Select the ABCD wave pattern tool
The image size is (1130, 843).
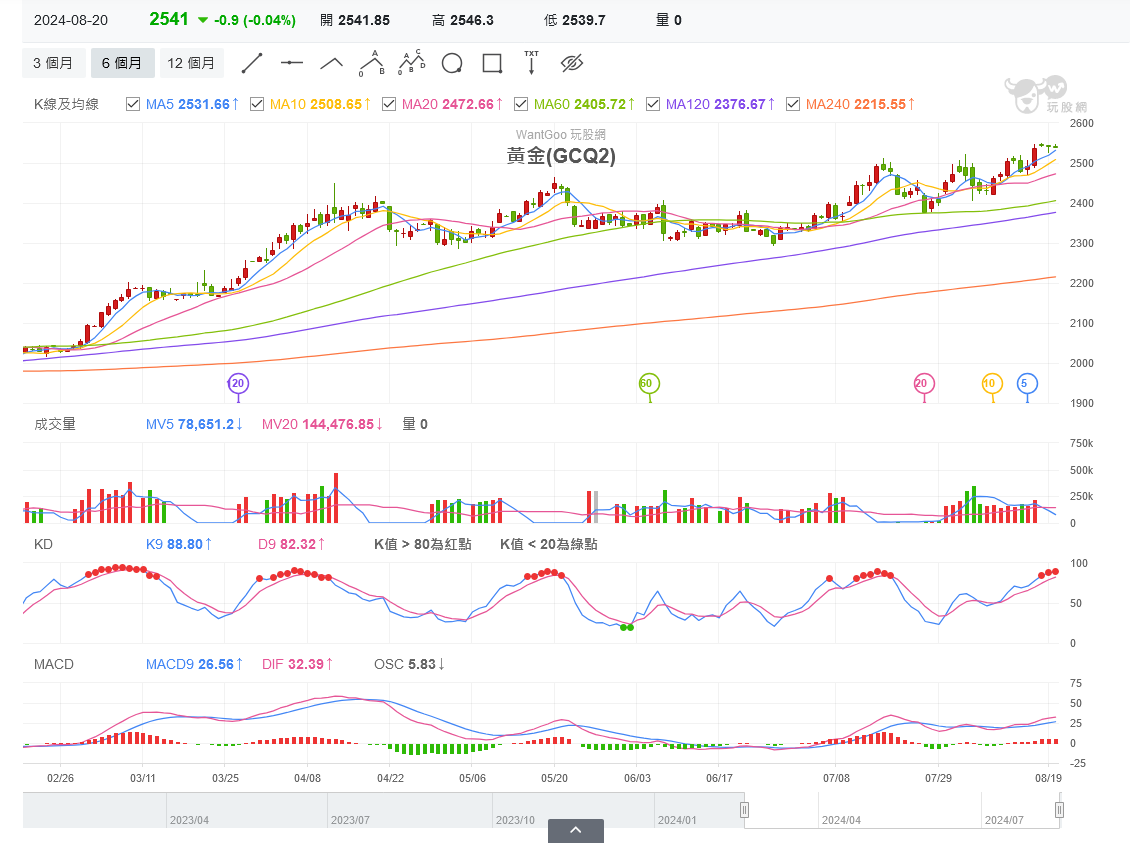coord(411,63)
